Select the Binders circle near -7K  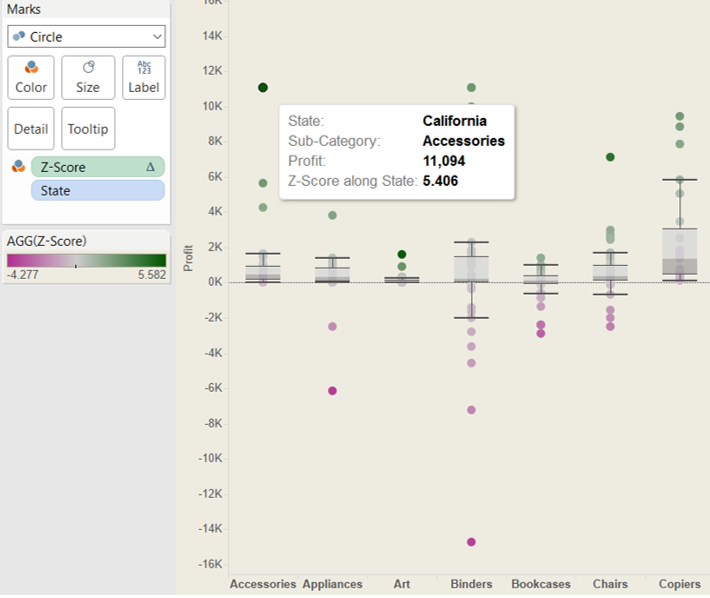[471, 410]
